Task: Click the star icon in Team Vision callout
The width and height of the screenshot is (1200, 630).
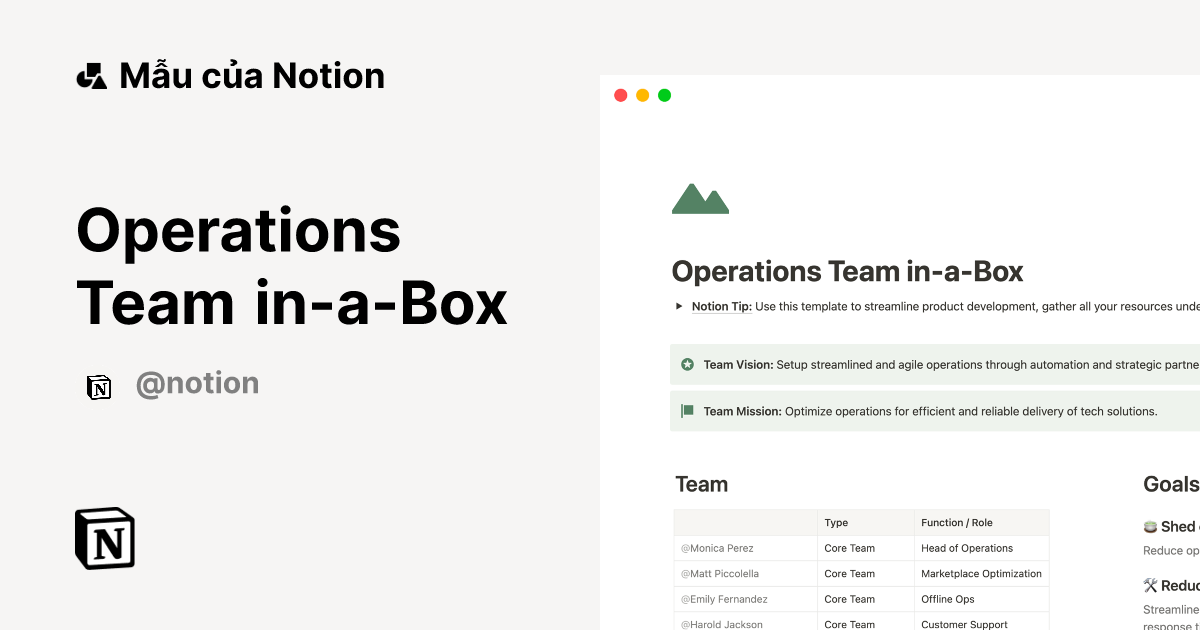Action: click(x=687, y=364)
